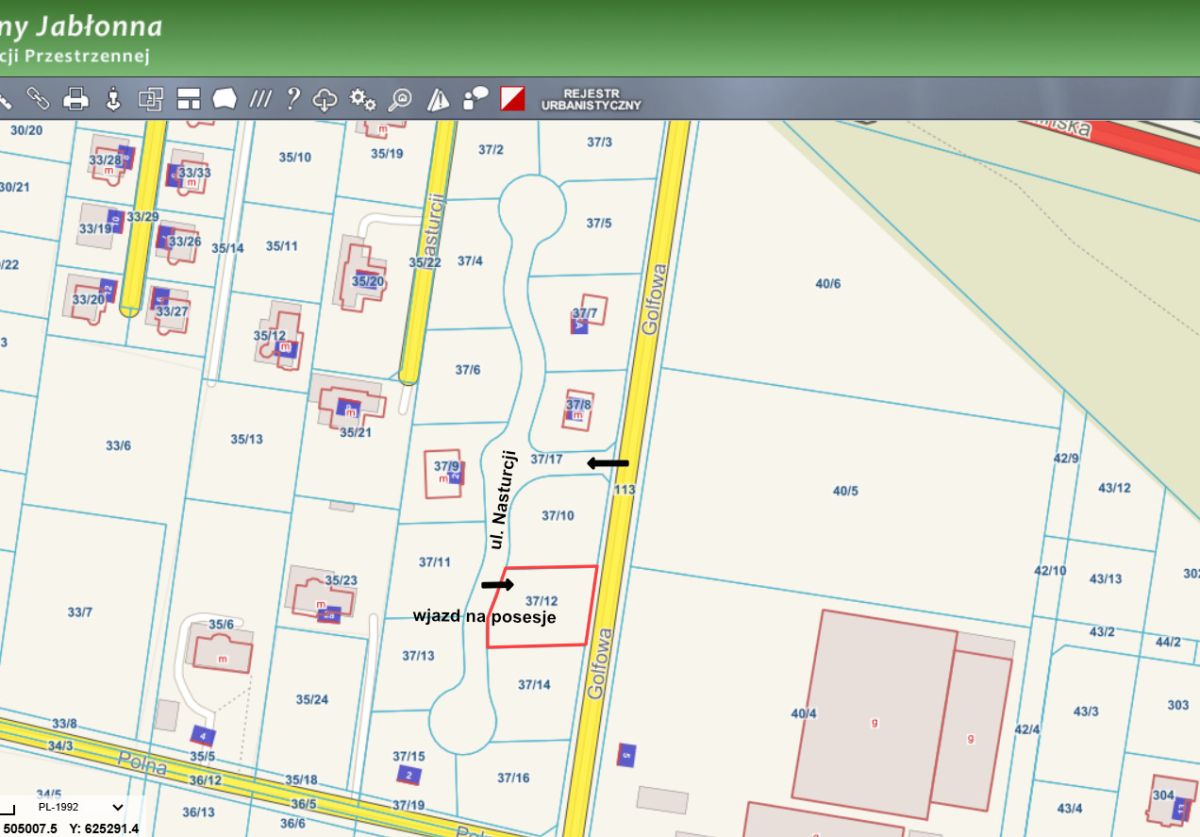Open the panel layout icon
Screen dimensions: 1200x837
coord(189,98)
